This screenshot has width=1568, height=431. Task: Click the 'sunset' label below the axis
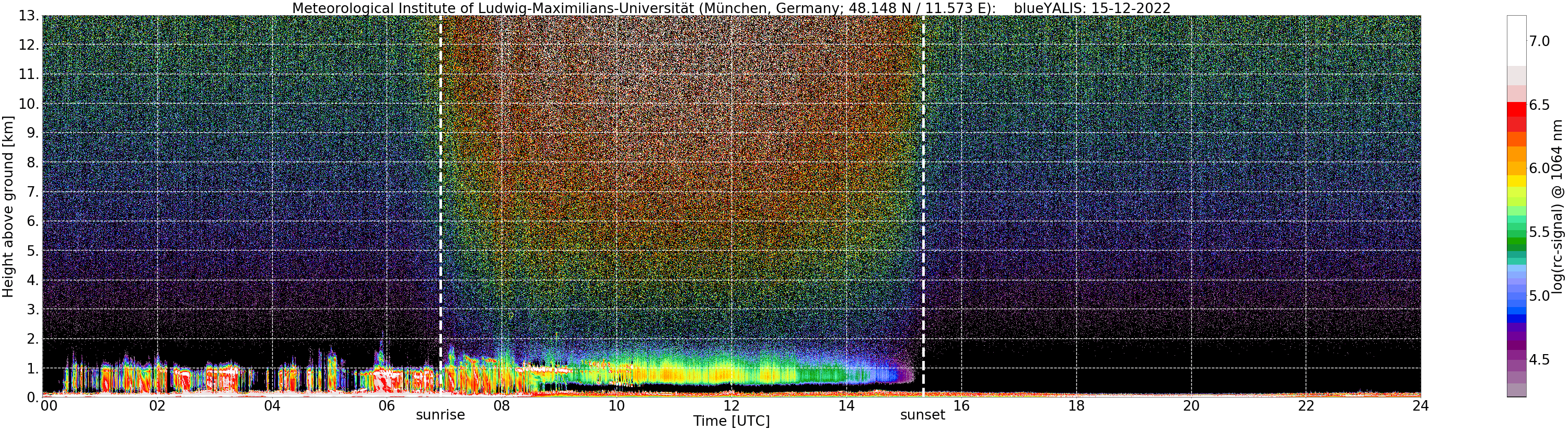click(923, 415)
